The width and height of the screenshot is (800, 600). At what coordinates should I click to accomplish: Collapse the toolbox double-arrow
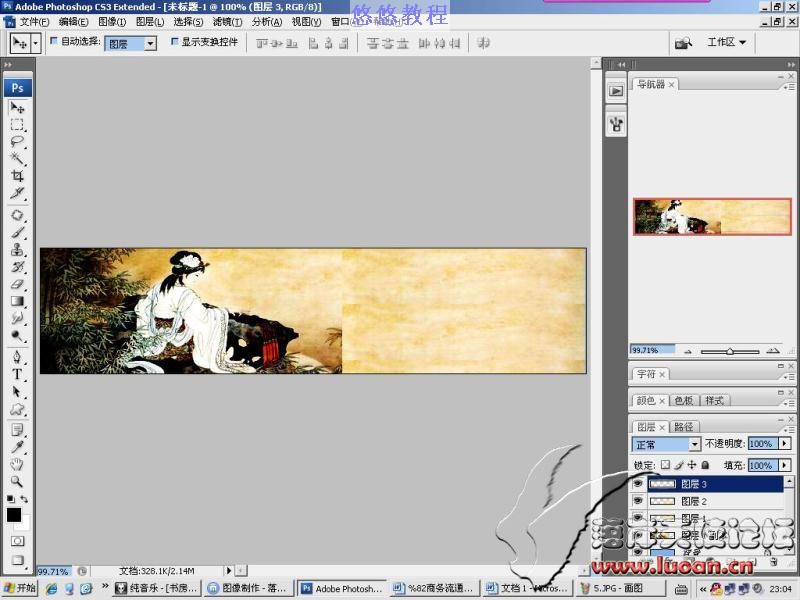[8, 65]
